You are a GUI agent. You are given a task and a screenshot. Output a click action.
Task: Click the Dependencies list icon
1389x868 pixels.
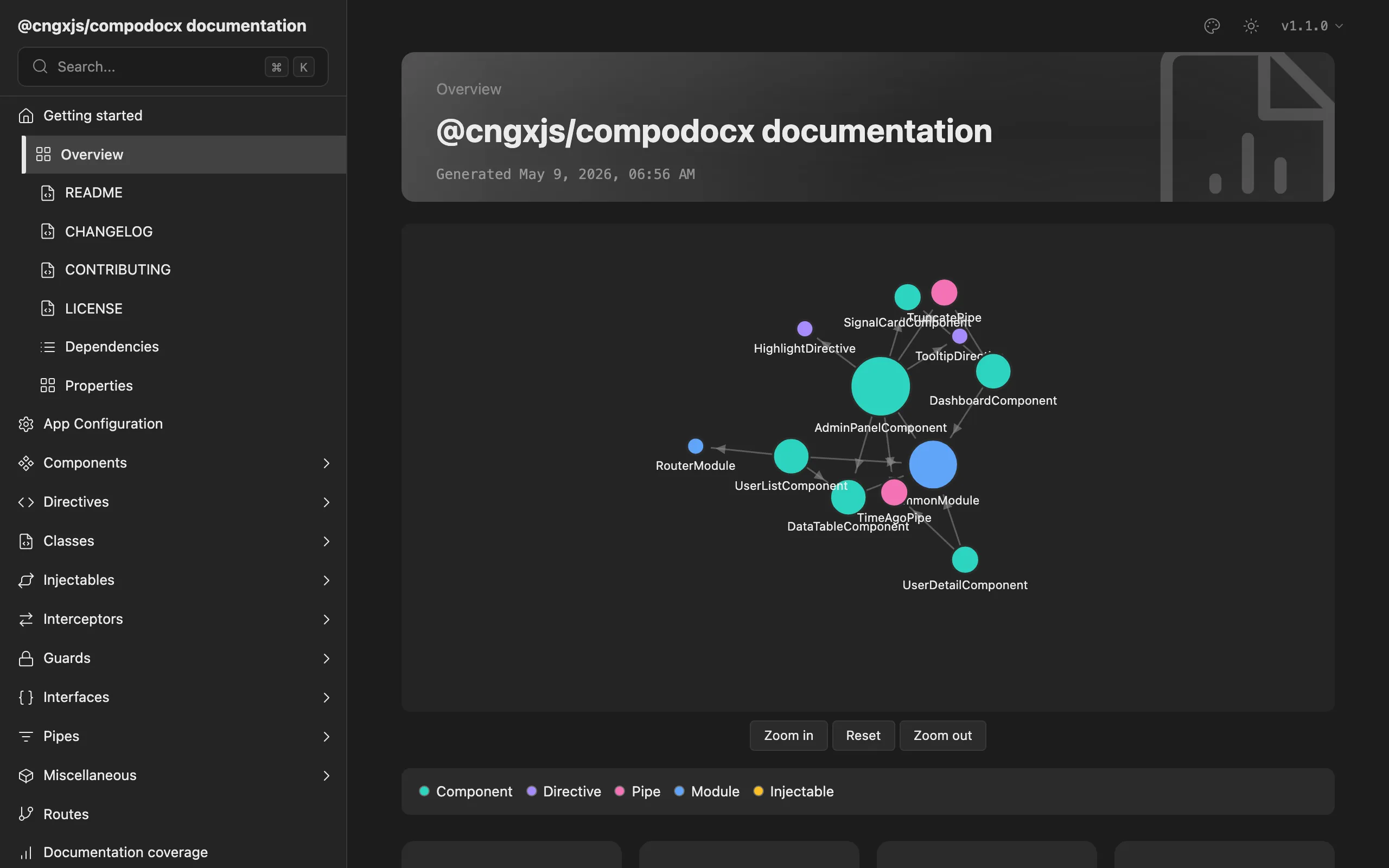coord(48,347)
